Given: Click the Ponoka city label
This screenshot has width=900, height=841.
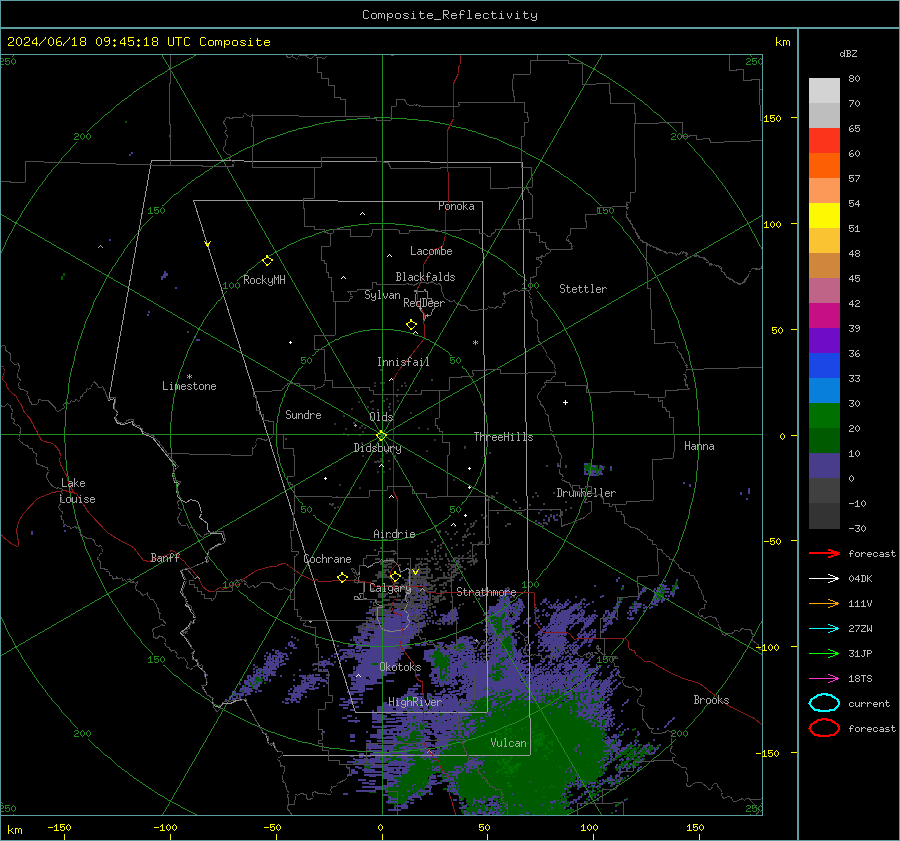Looking at the screenshot, I should 456,206.
